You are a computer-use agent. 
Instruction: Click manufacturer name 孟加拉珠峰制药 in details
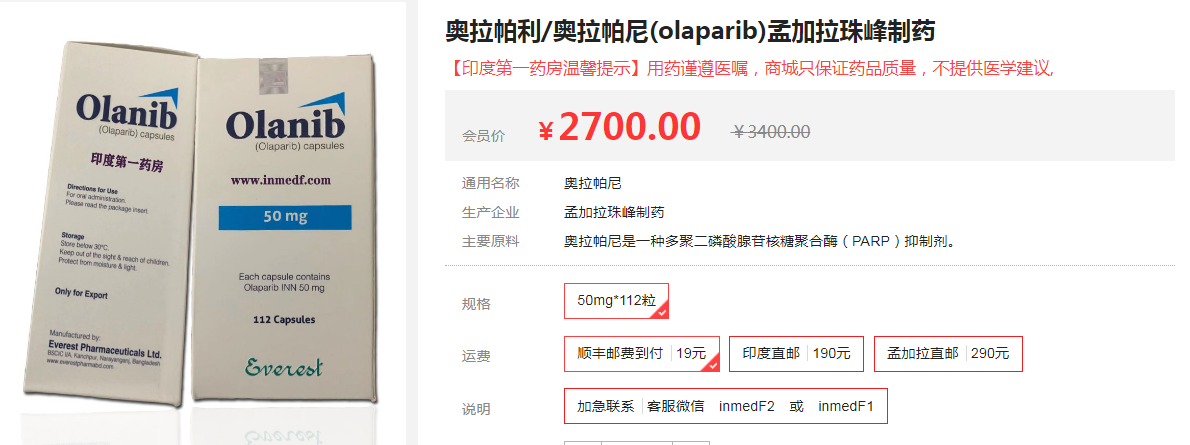point(614,212)
